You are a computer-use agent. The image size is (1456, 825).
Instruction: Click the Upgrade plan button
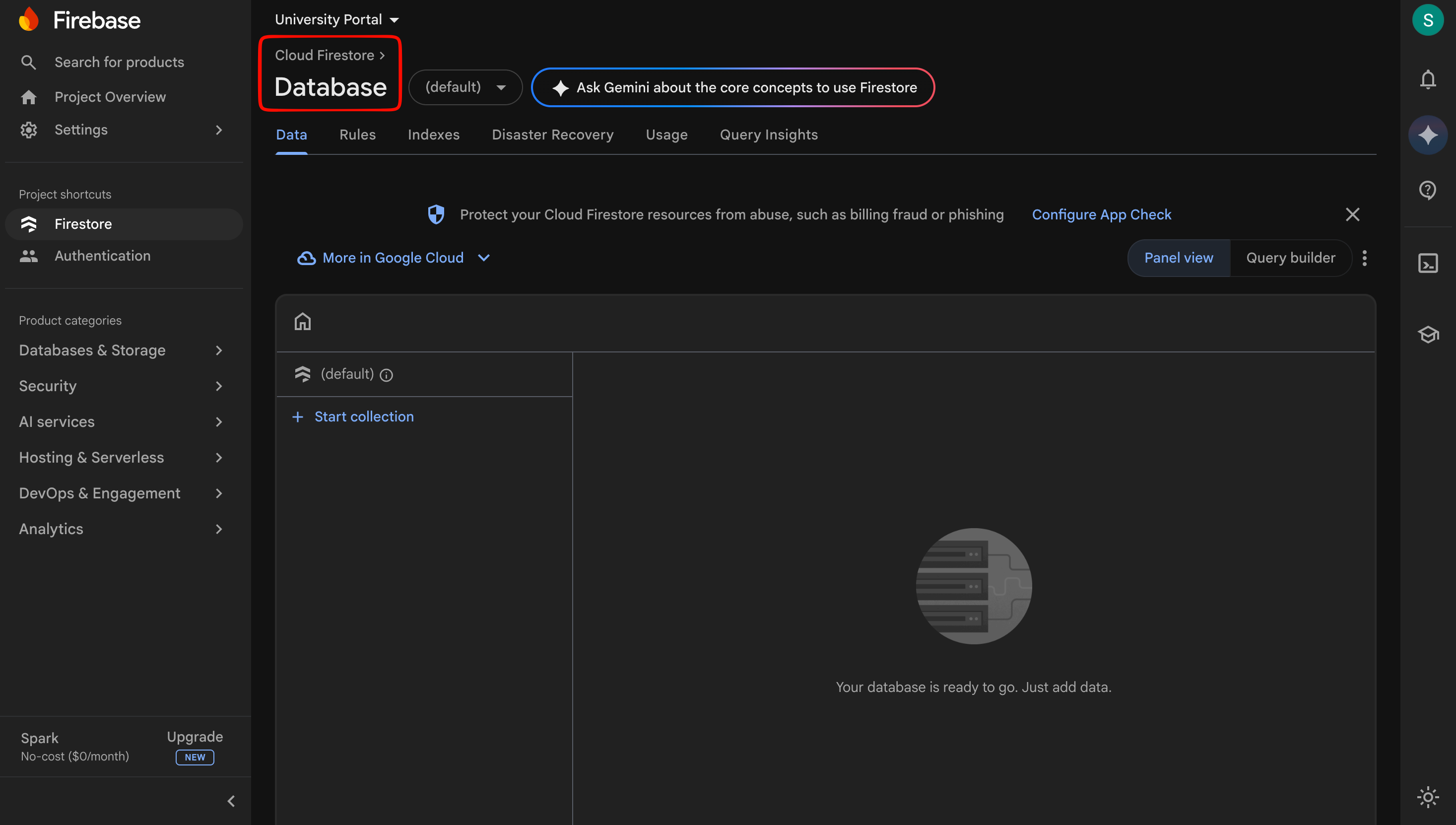coord(195,737)
